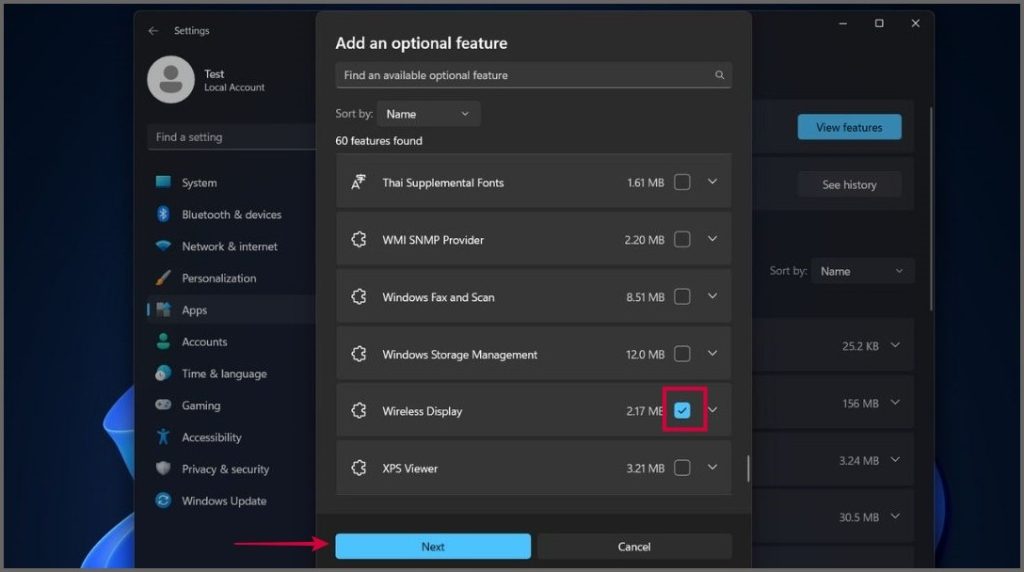Open Network & internet settings
The height and width of the screenshot is (572, 1024).
pyautogui.click(x=231, y=246)
